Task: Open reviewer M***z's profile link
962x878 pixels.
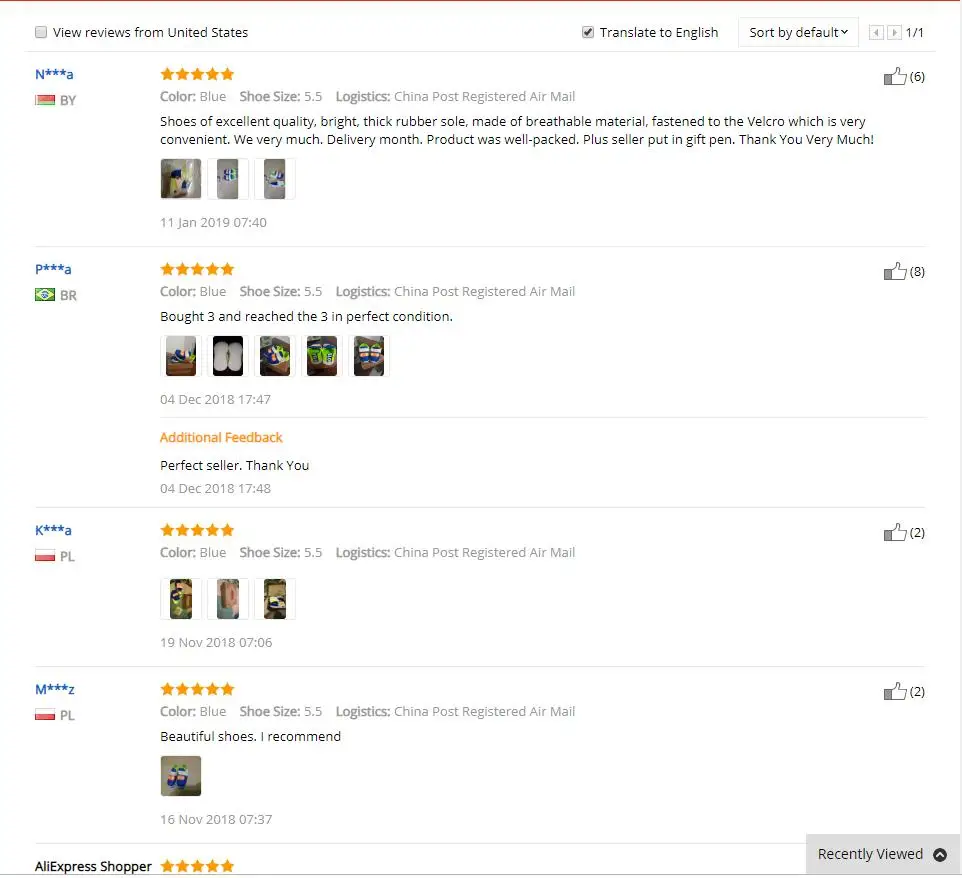Action: point(55,689)
